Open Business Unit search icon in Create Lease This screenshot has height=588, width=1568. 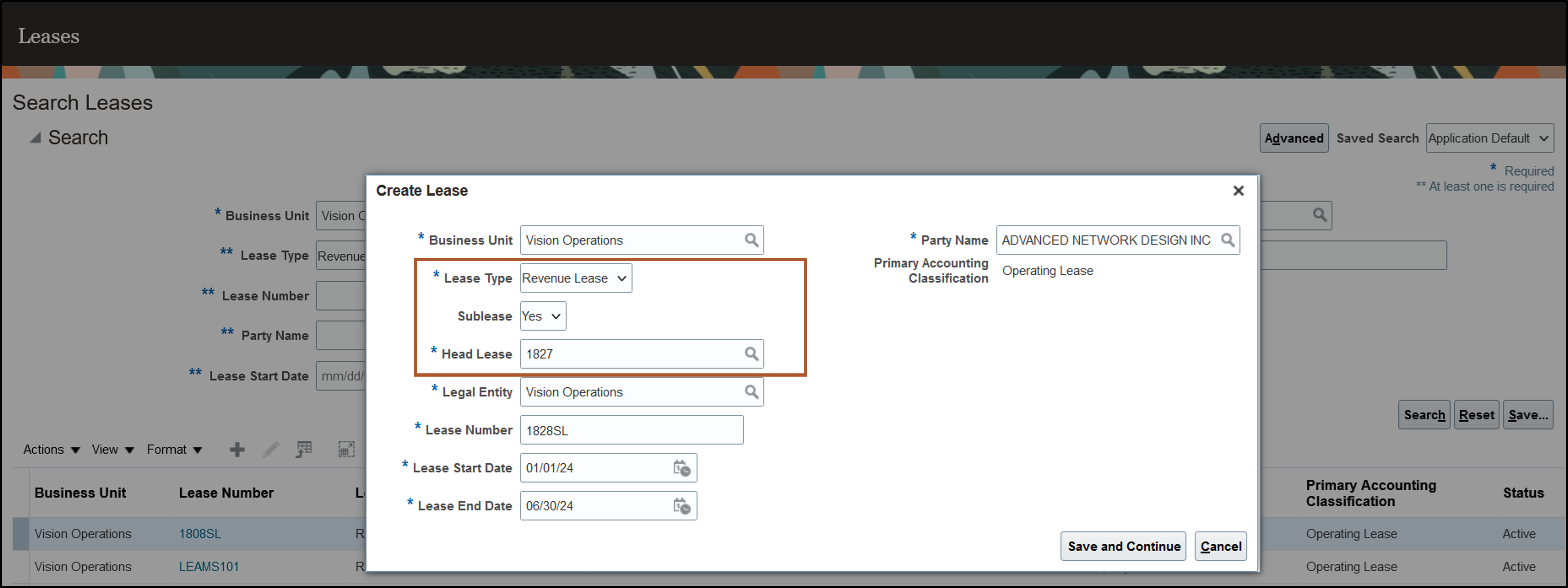coord(751,240)
